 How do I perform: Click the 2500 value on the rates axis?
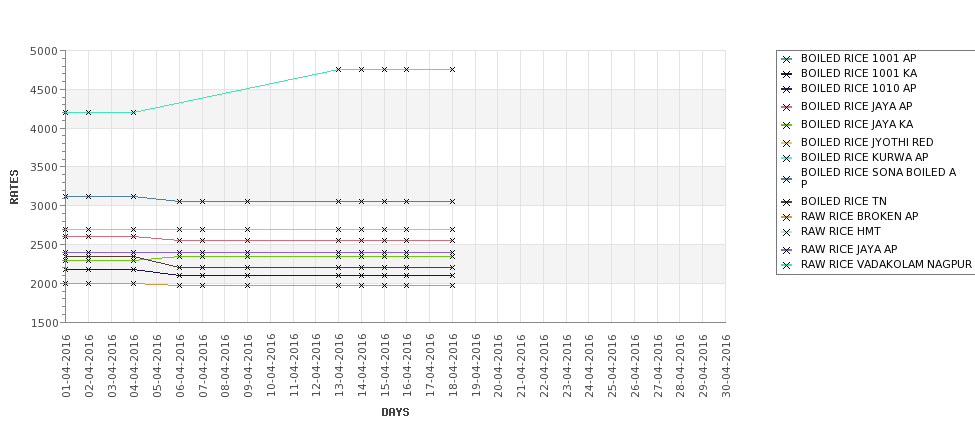pos(44,245)
